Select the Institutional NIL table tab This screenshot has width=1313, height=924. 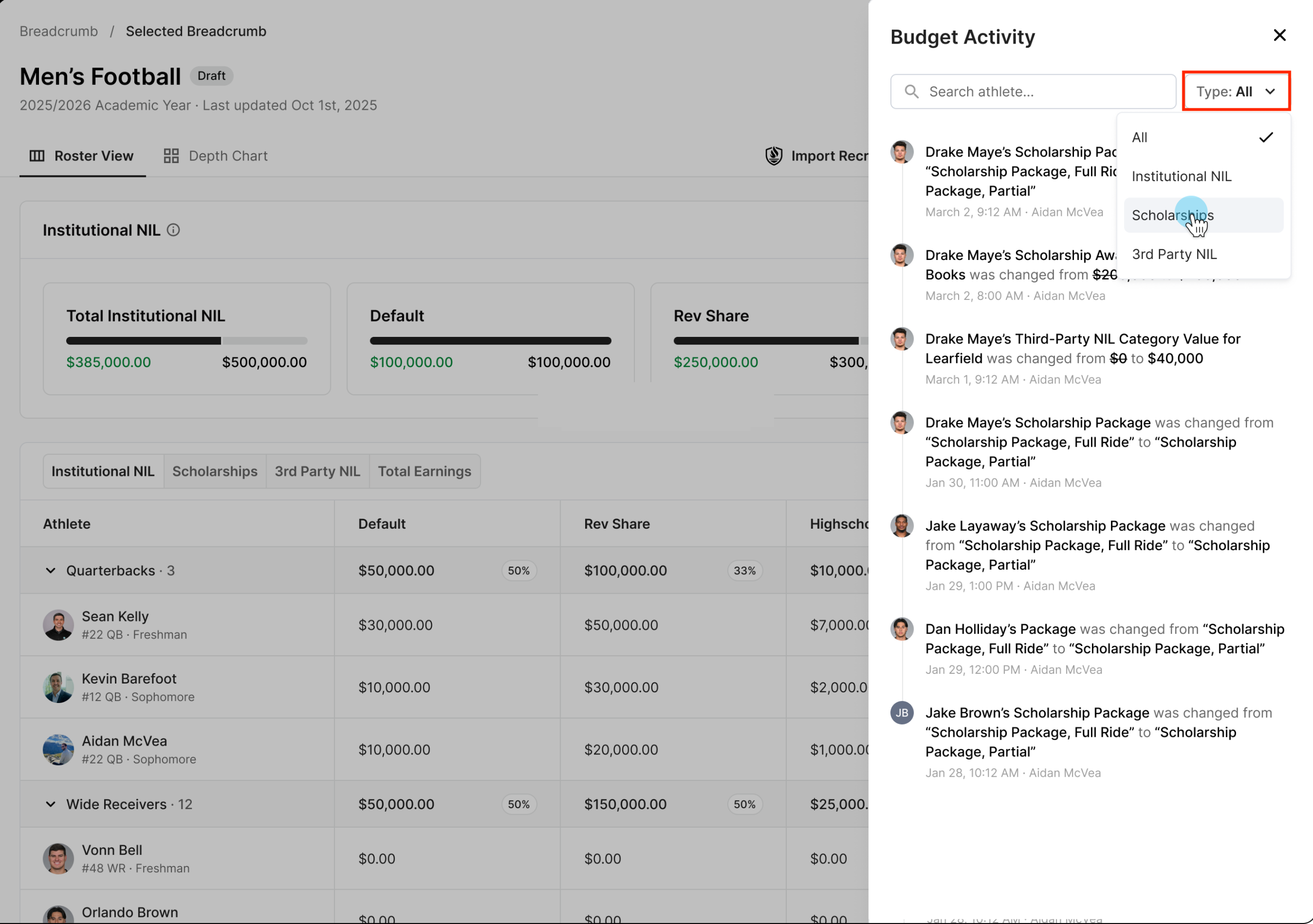point(103,471)
